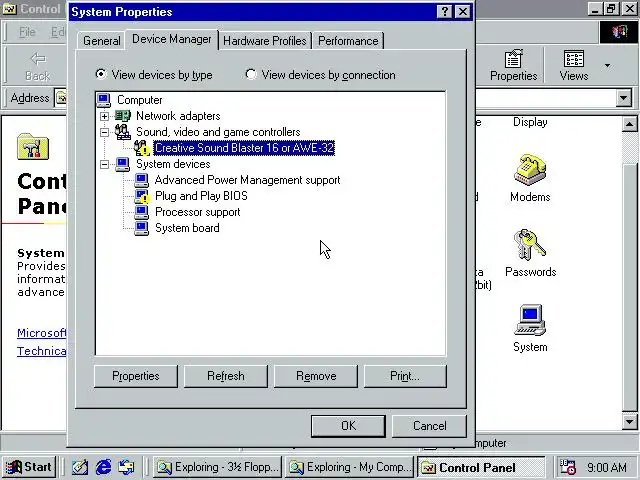Open the Address bar dropdown in Control Panel
This screenshot has width=640, height=480.
pos(623,98)
